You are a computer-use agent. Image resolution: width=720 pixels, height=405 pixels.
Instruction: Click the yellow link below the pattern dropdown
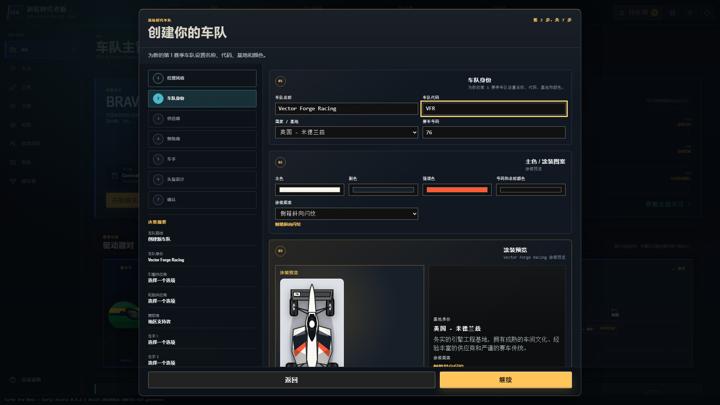288,225
